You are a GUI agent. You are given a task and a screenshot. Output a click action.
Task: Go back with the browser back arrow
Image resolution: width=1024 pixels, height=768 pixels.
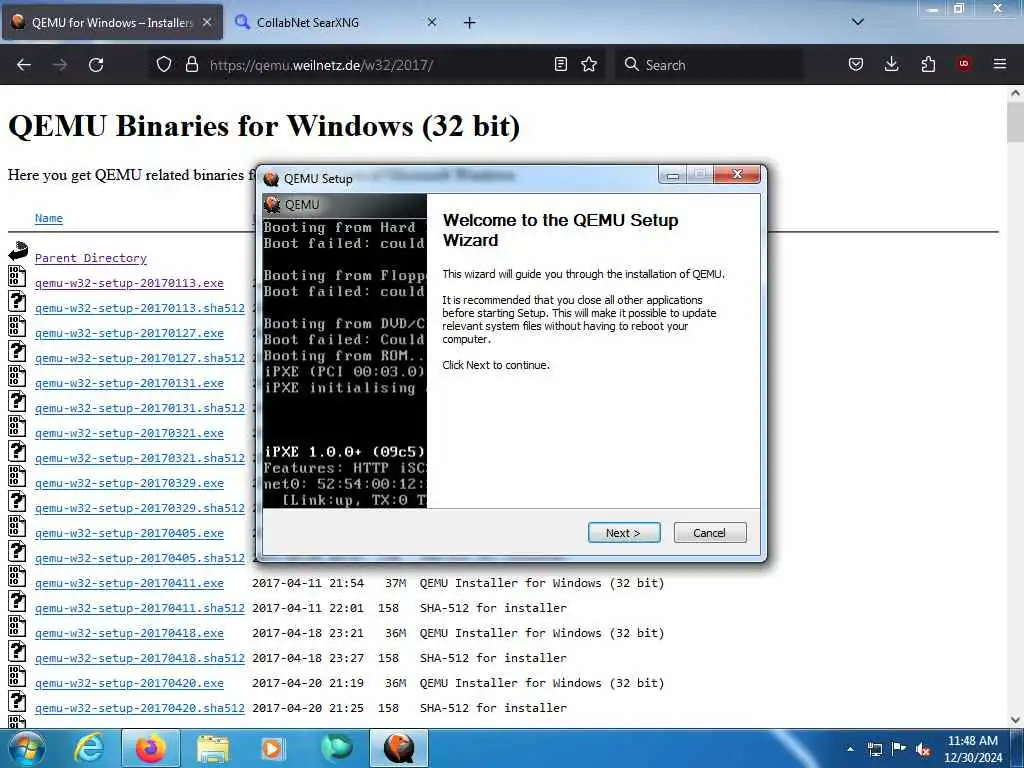point(24,65)
